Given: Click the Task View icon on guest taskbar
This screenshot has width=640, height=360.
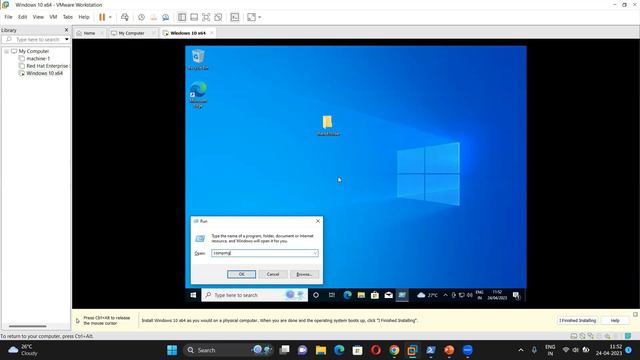Looking at the screenshot, I should click(332, 295).
